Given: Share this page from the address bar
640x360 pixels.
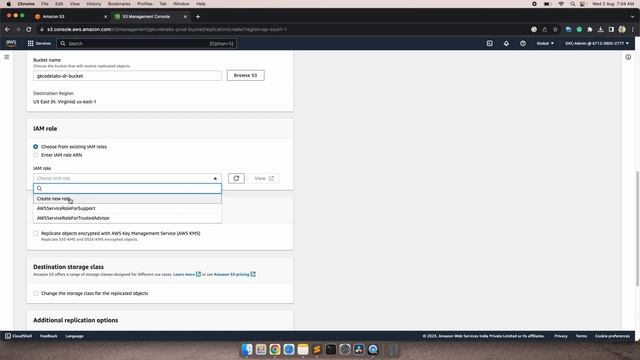Looking at the screenshot, I should tap(544, 29).
